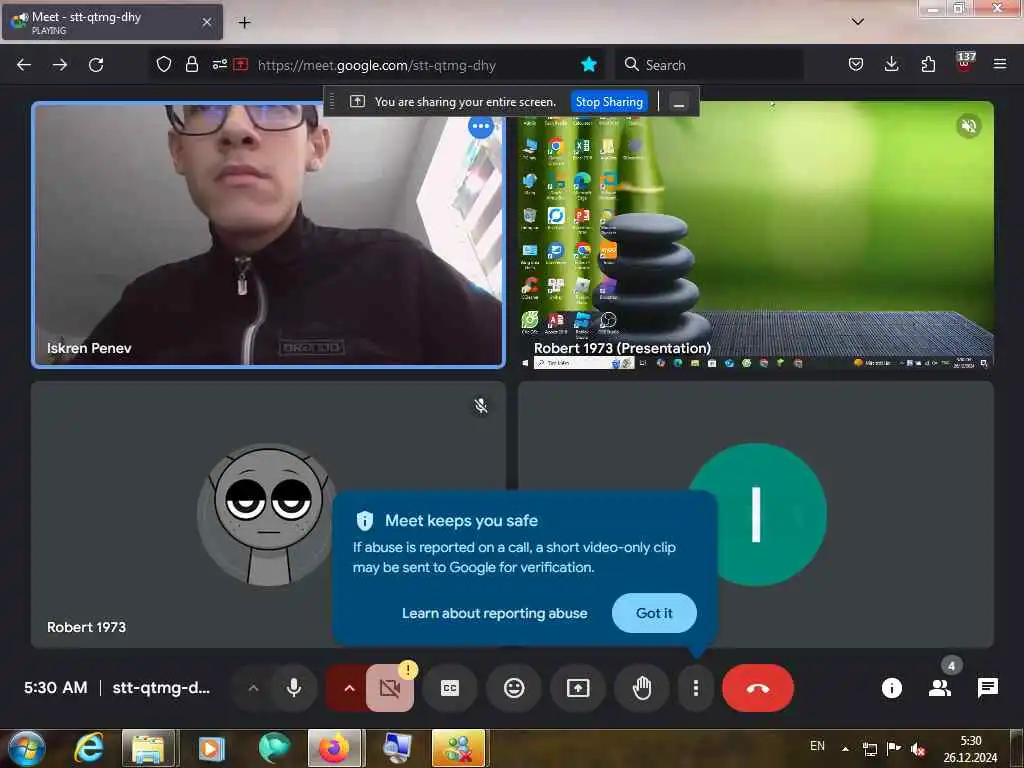Toggle bookmark star for this page
The height and width of the screenshot is (768, 1024).
tap(588, 64)
